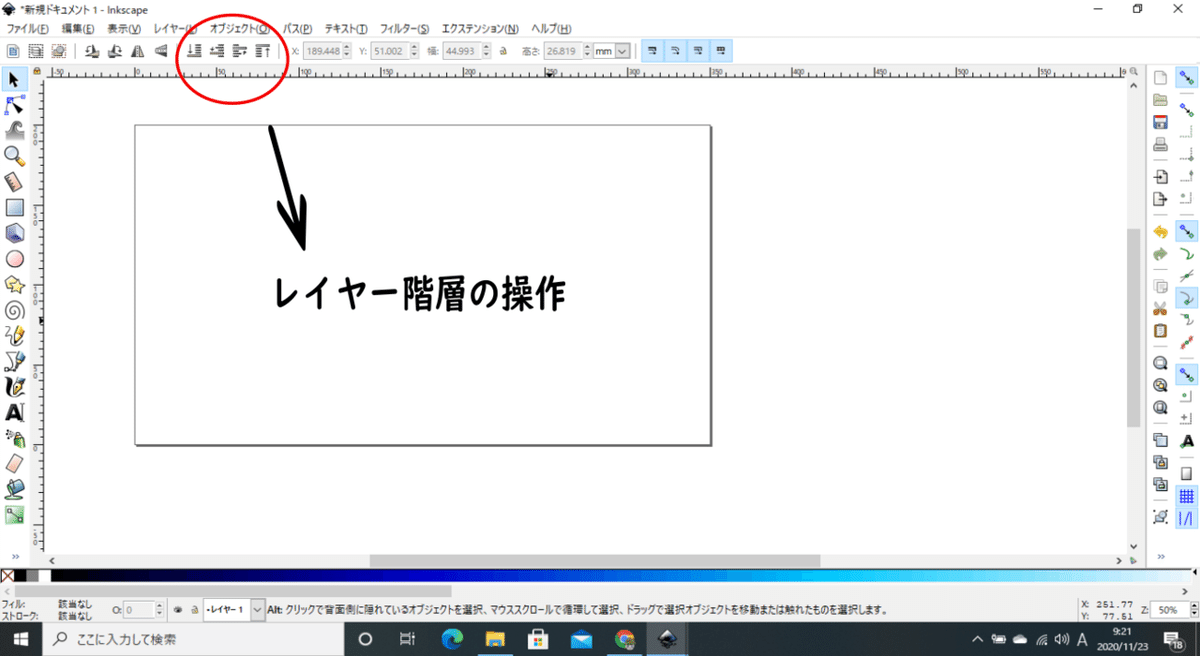This screenshot has height=656, width=1200.
Task: Cut selection with scissors icon
Action: (1160, 308)
